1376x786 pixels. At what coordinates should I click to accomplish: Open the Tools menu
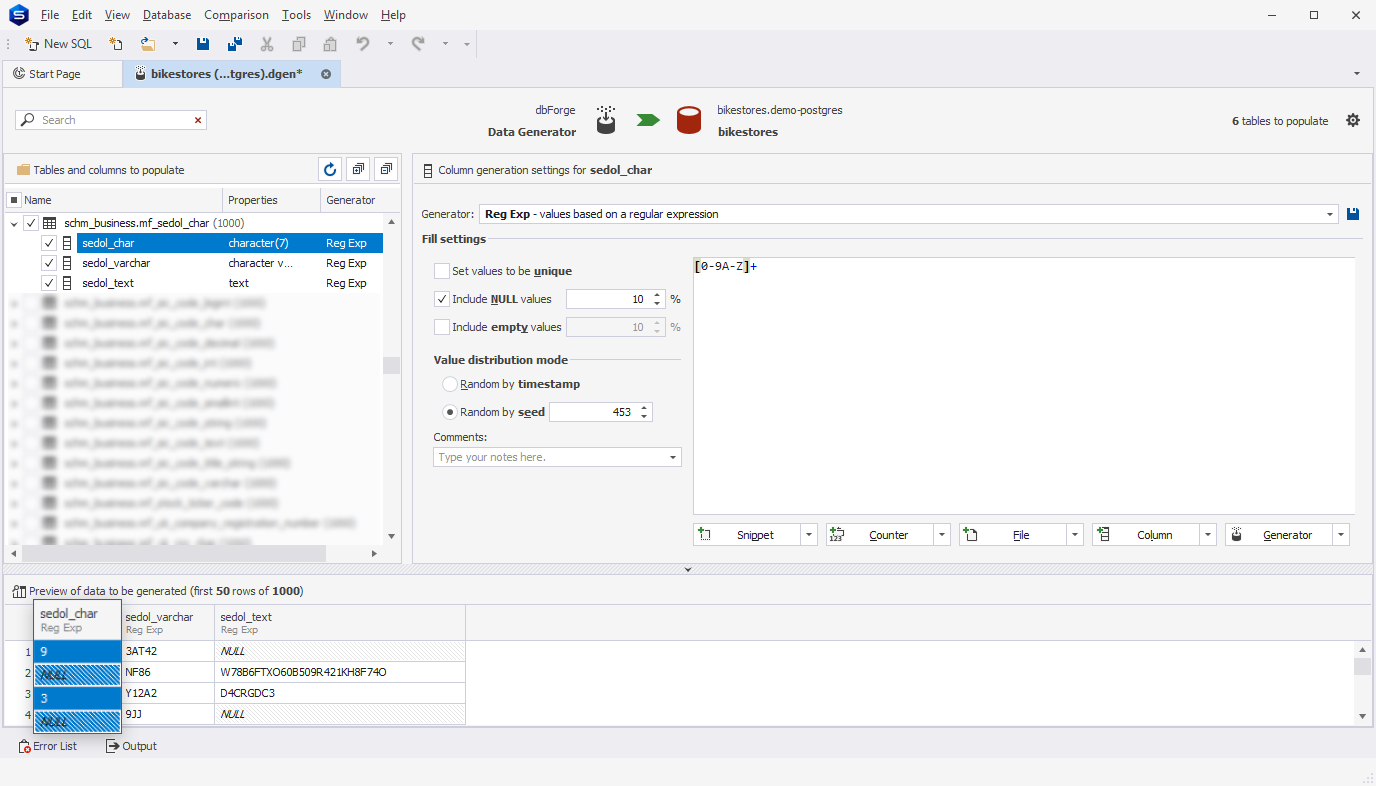point(296,15)
